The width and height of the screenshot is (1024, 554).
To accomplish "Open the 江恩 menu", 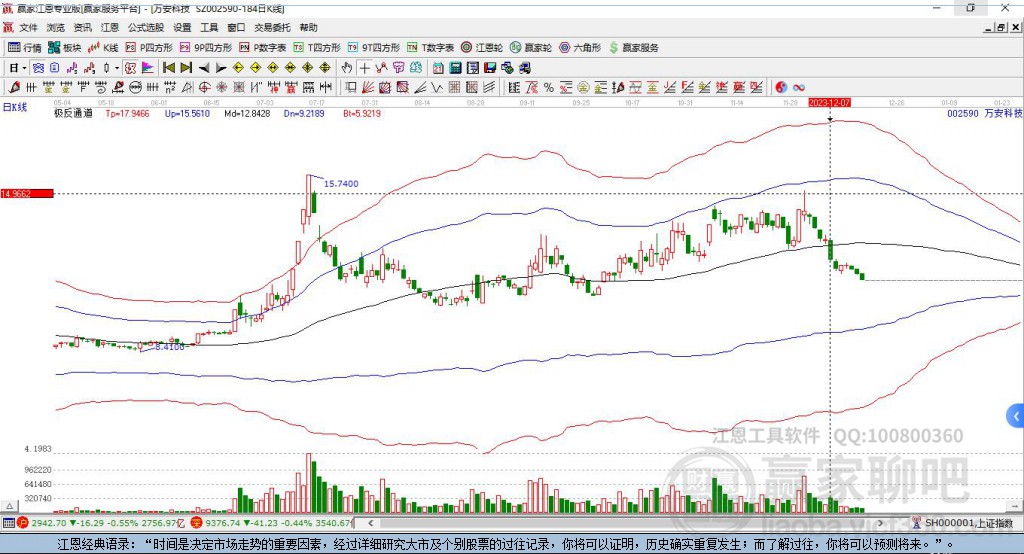I will [x=110, y=27].
